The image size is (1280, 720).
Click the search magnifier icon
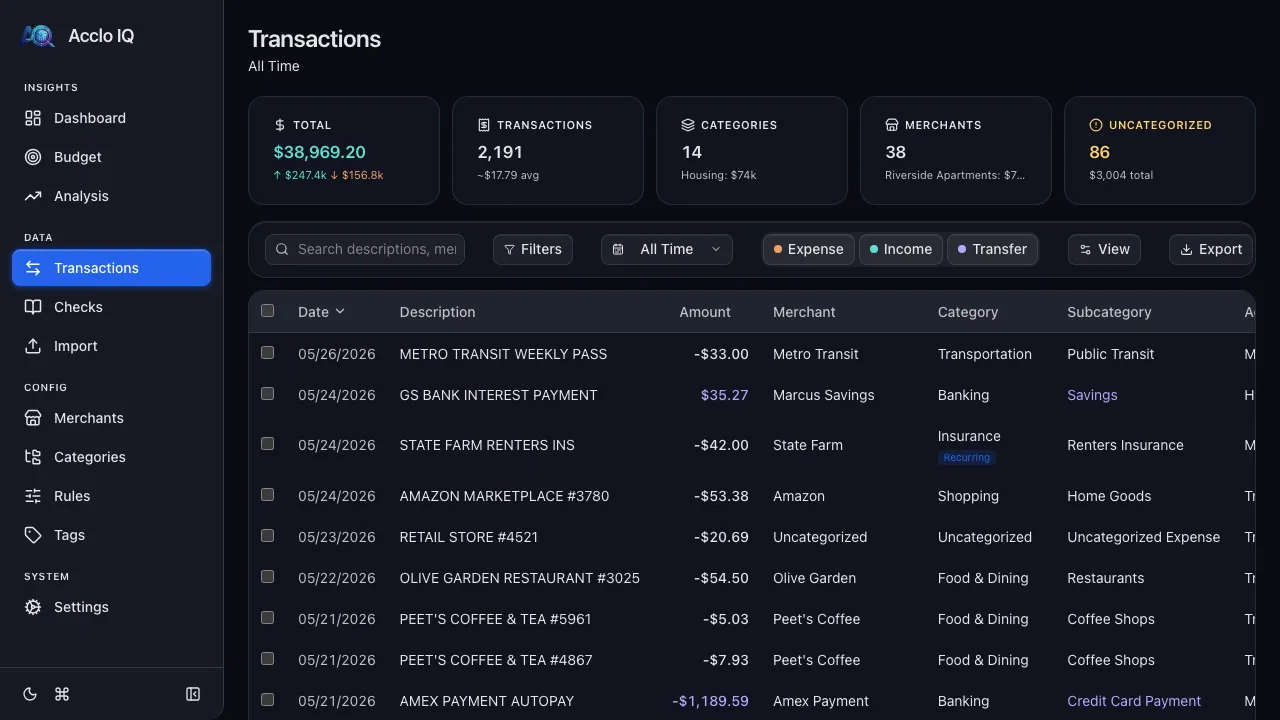pyautogui.click(x=283, y=249)
